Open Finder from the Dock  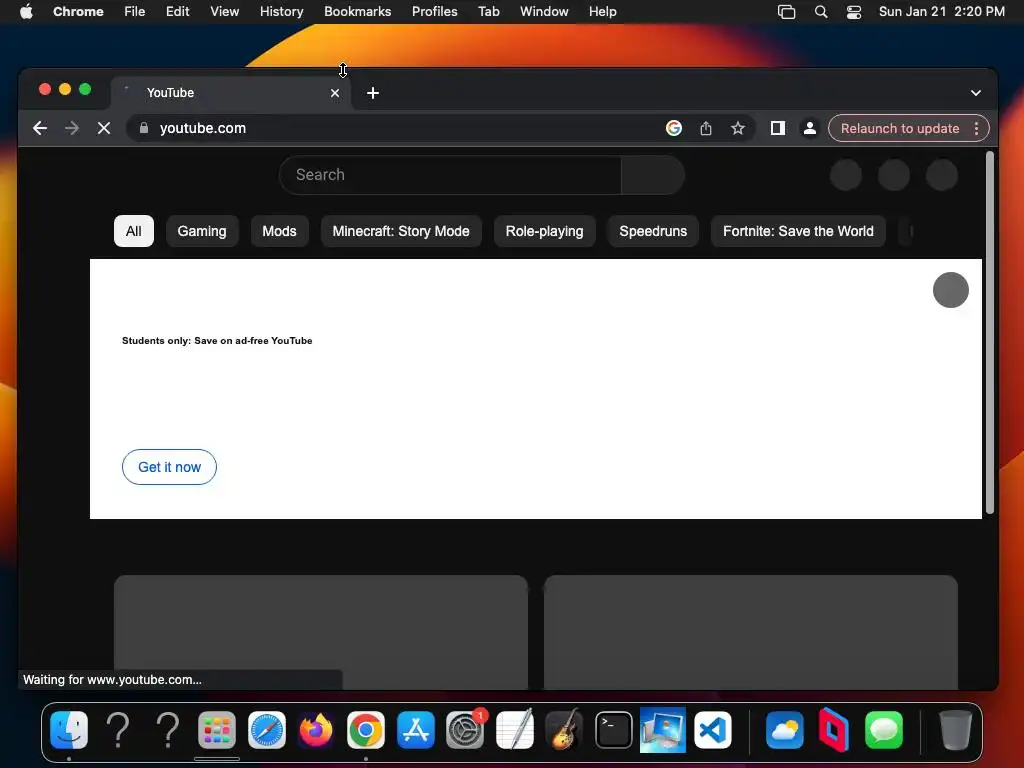pyautogui.click(x=69, y=729)
